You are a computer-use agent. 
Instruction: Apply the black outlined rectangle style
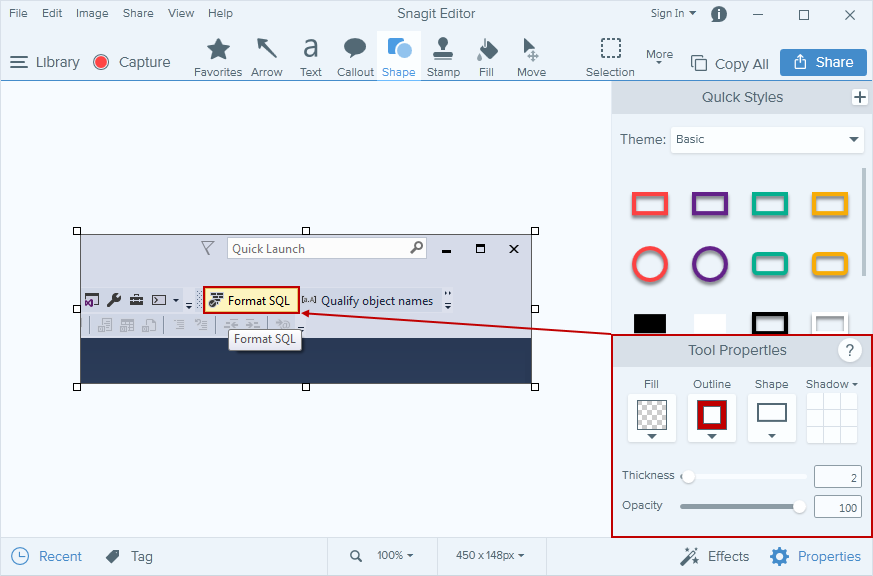(x=770, y=323)
